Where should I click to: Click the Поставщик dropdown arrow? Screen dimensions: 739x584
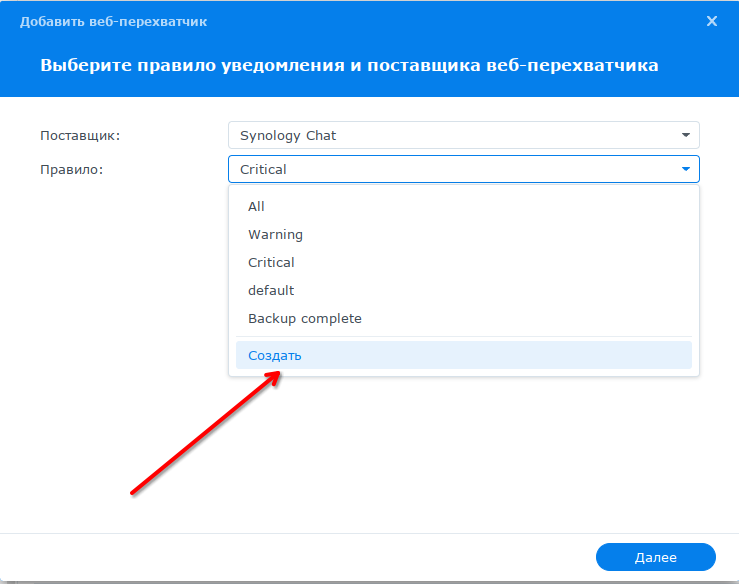686,135
